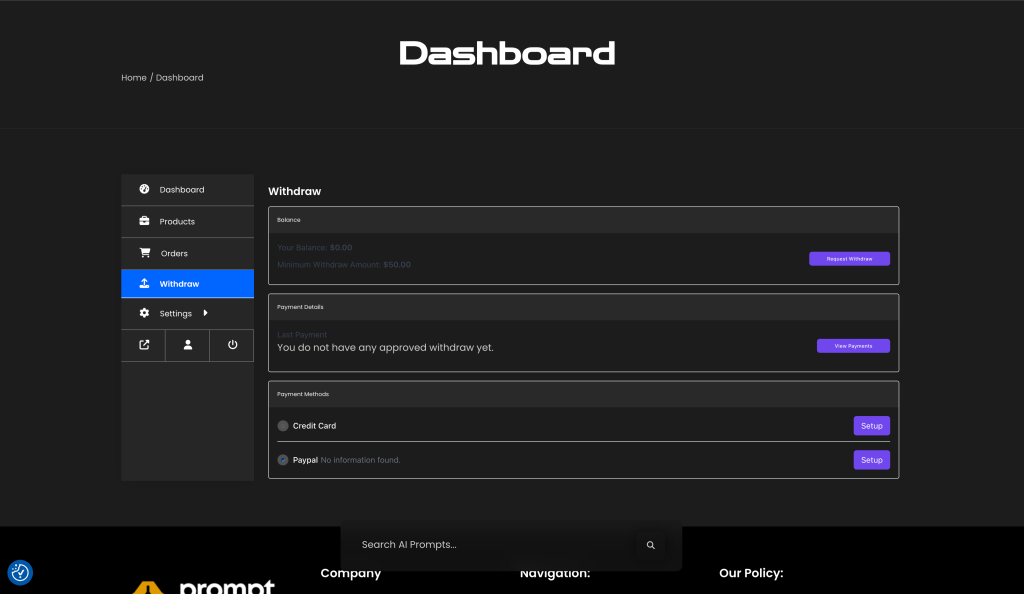Open the user profile icon in sidebar
The height and width of the screenshot is (594, 1024).
coord(188,345)
